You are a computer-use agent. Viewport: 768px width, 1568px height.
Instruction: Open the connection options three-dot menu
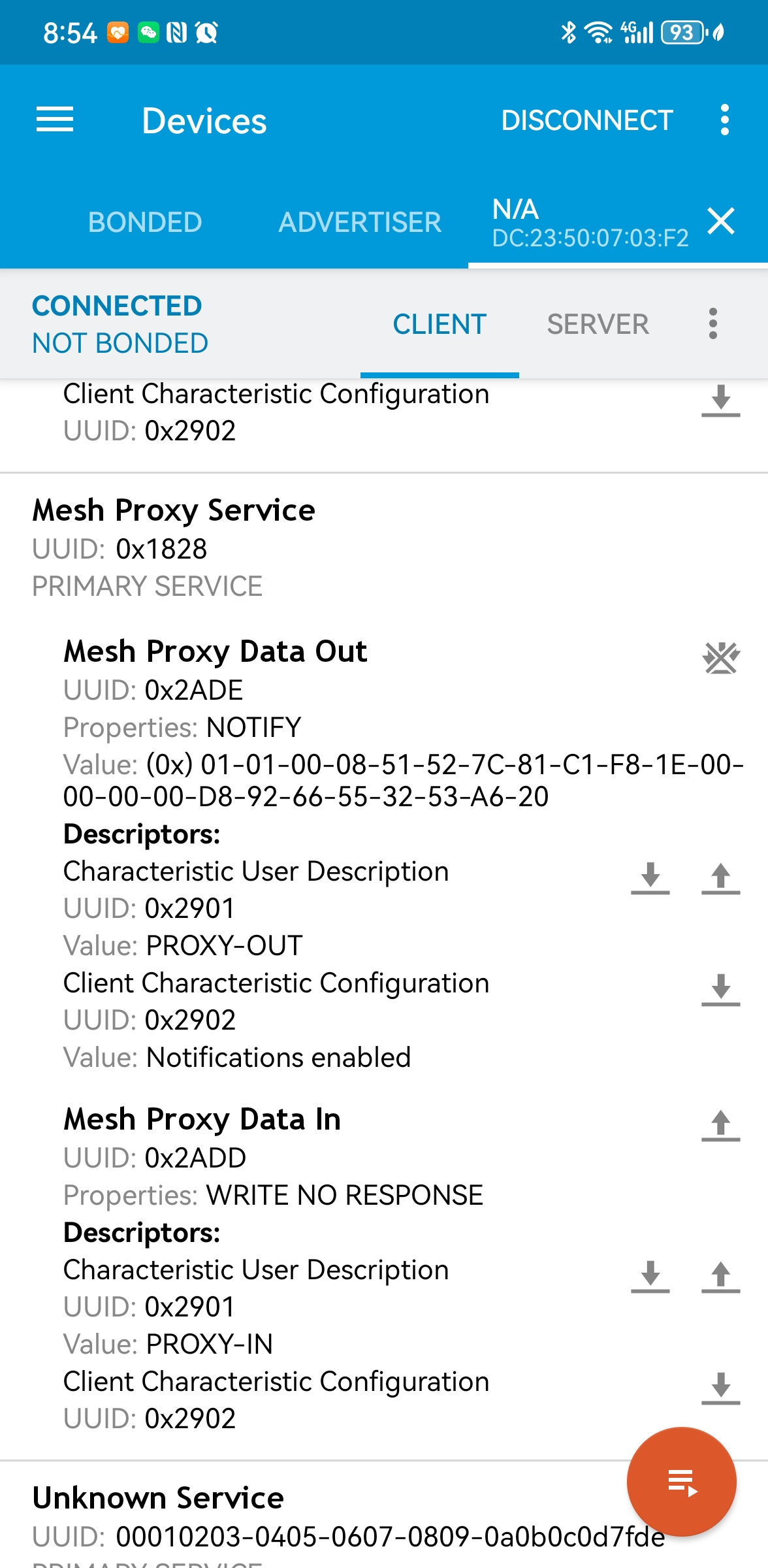pyautogui.click(x=712, y=324)
